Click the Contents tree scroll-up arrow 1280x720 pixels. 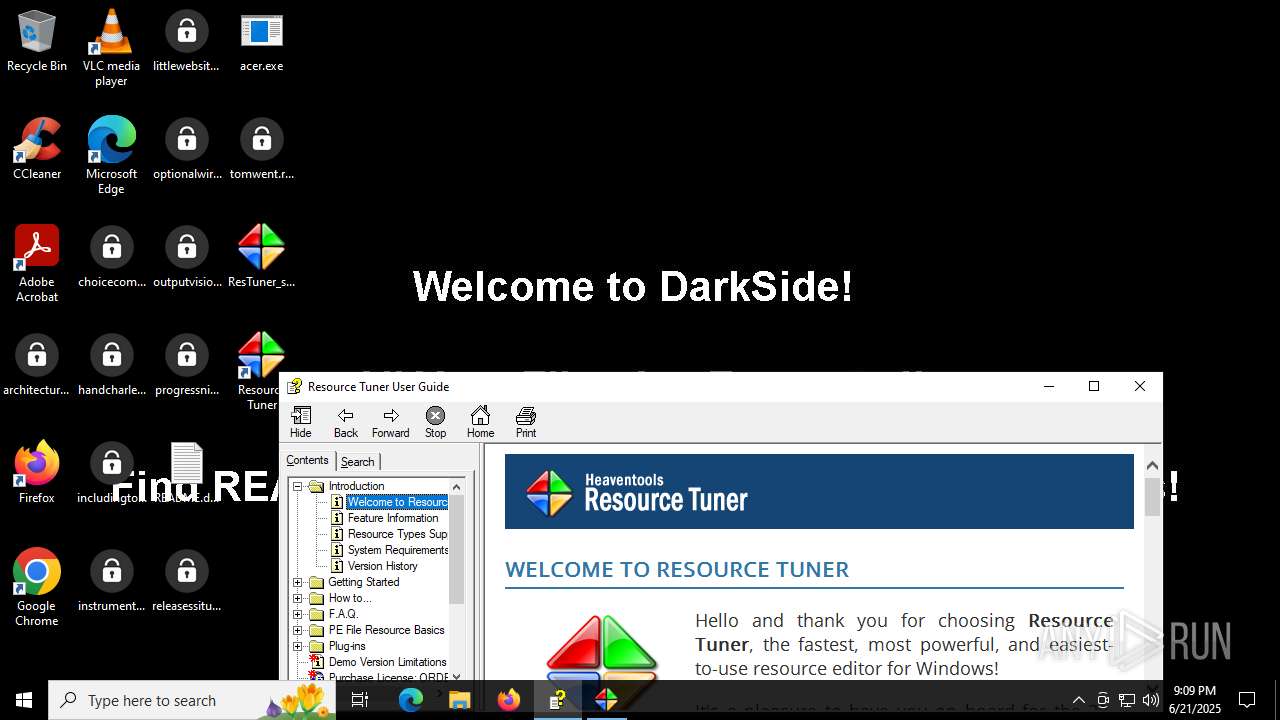coord(457,487)
